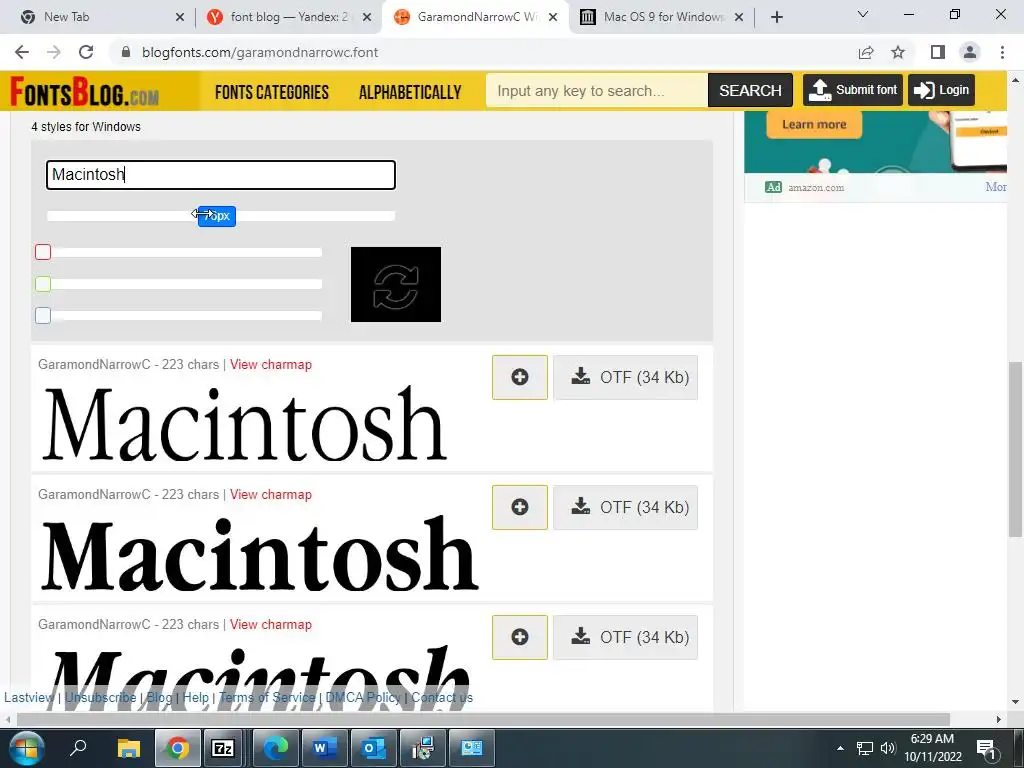1024x768 pixels.
Task: Open Alphabetically menu
Action: click(x=410, y=92)
